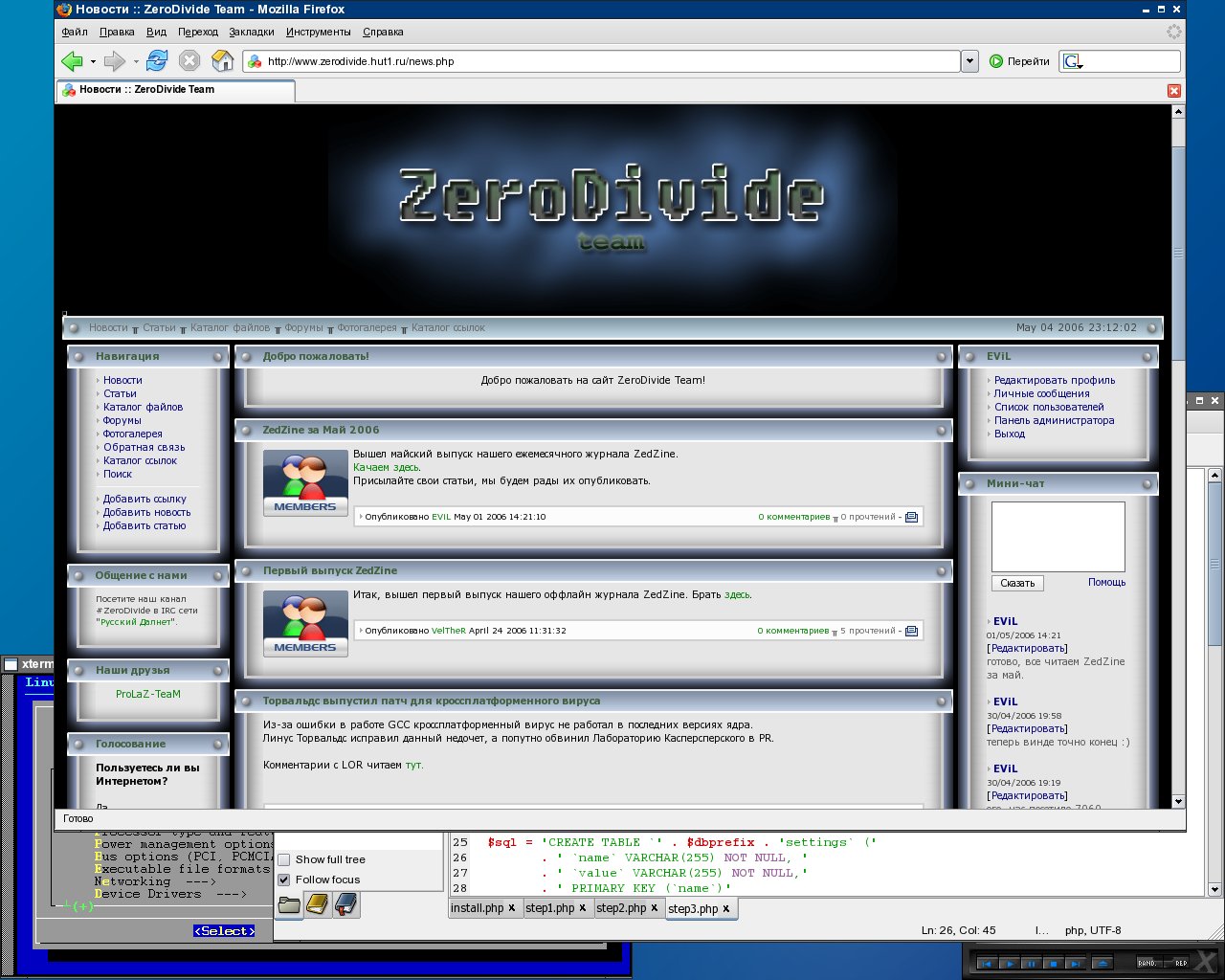1225x980 pixels.
Task: Stop playback in the media player
Action: [x=1052, y=964]
